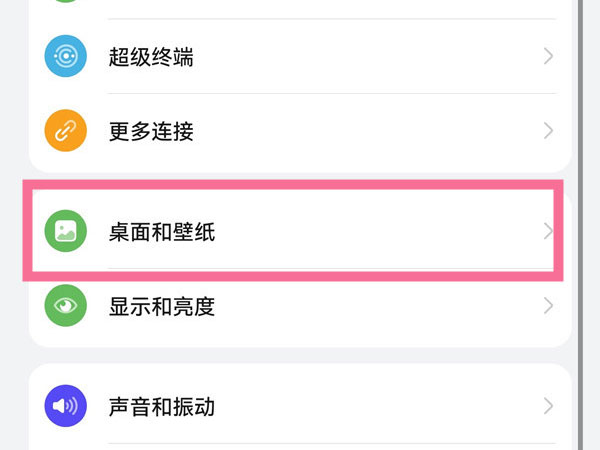Expand 超级终端 using its right chevron
This screenshot has width=600, height=450.
pyautogui.click(x=548, y=57)
